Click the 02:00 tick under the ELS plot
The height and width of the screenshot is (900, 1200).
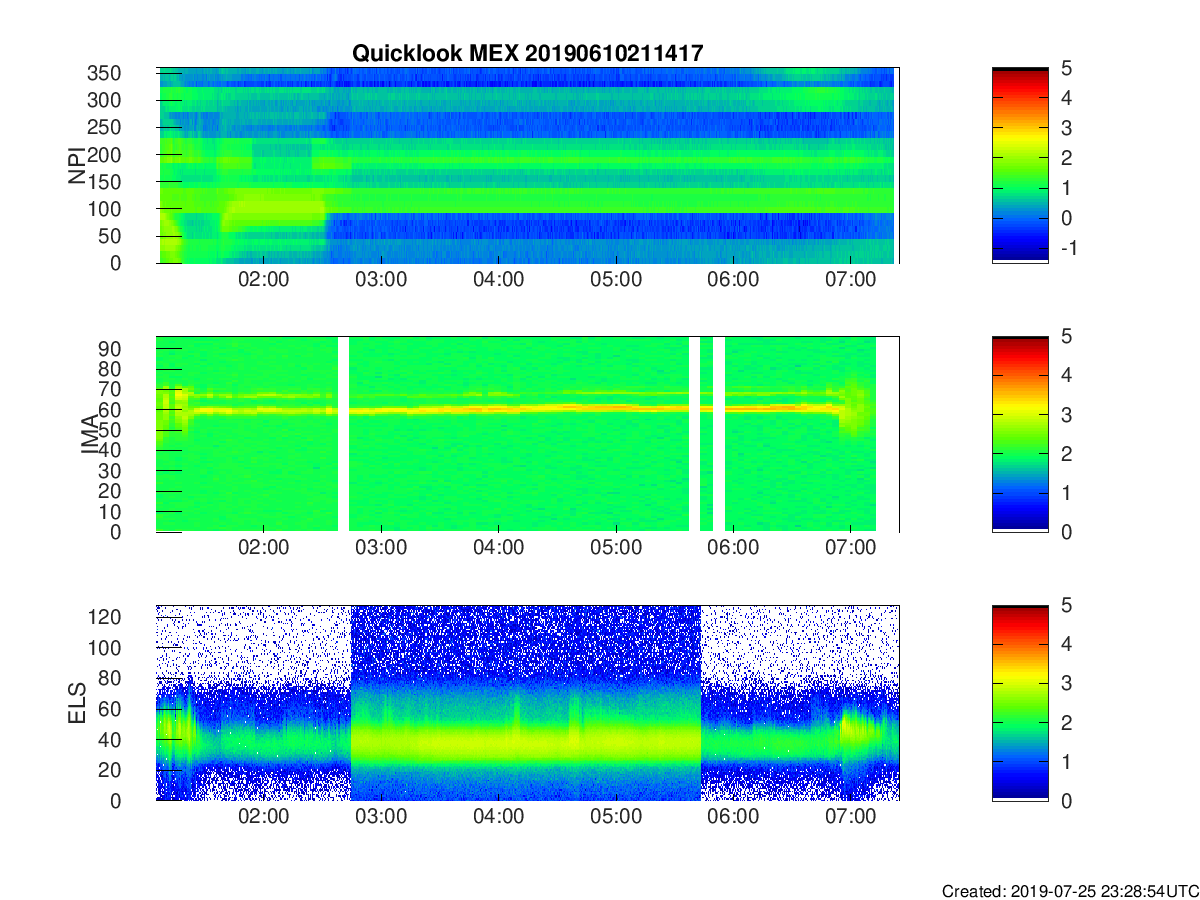[264, 818]
